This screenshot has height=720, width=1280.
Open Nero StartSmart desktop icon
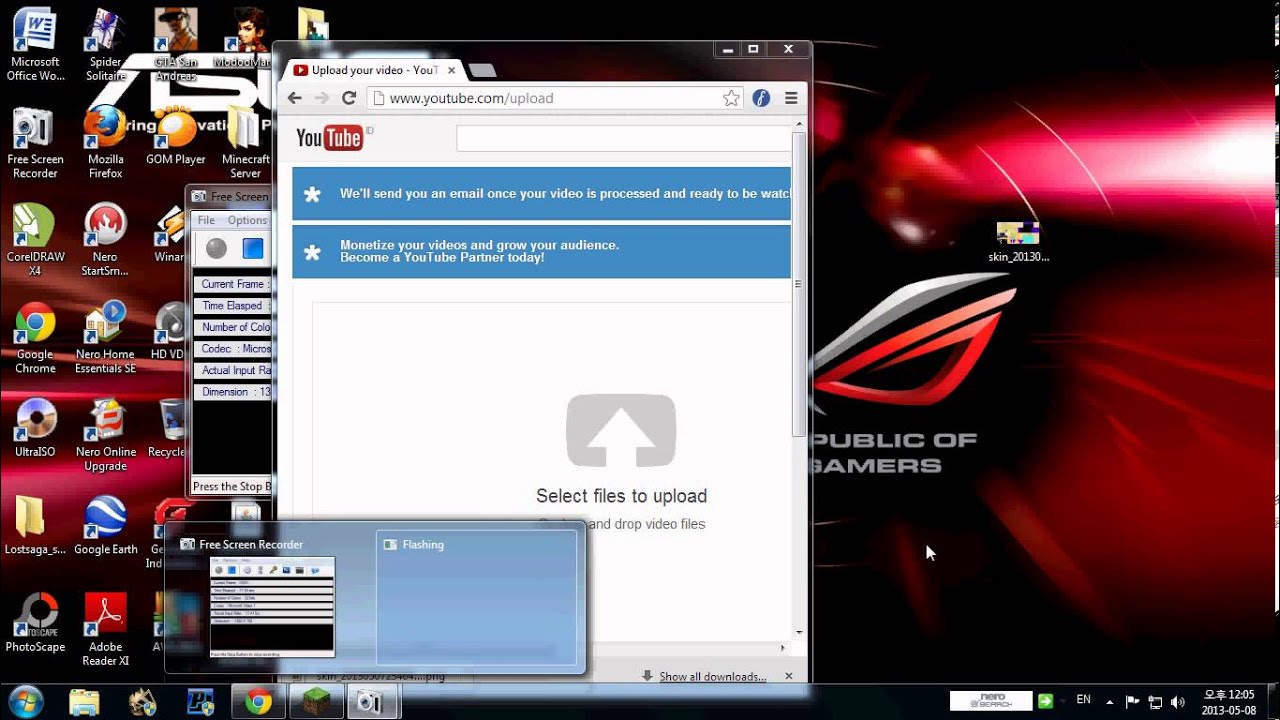(105, 240)
